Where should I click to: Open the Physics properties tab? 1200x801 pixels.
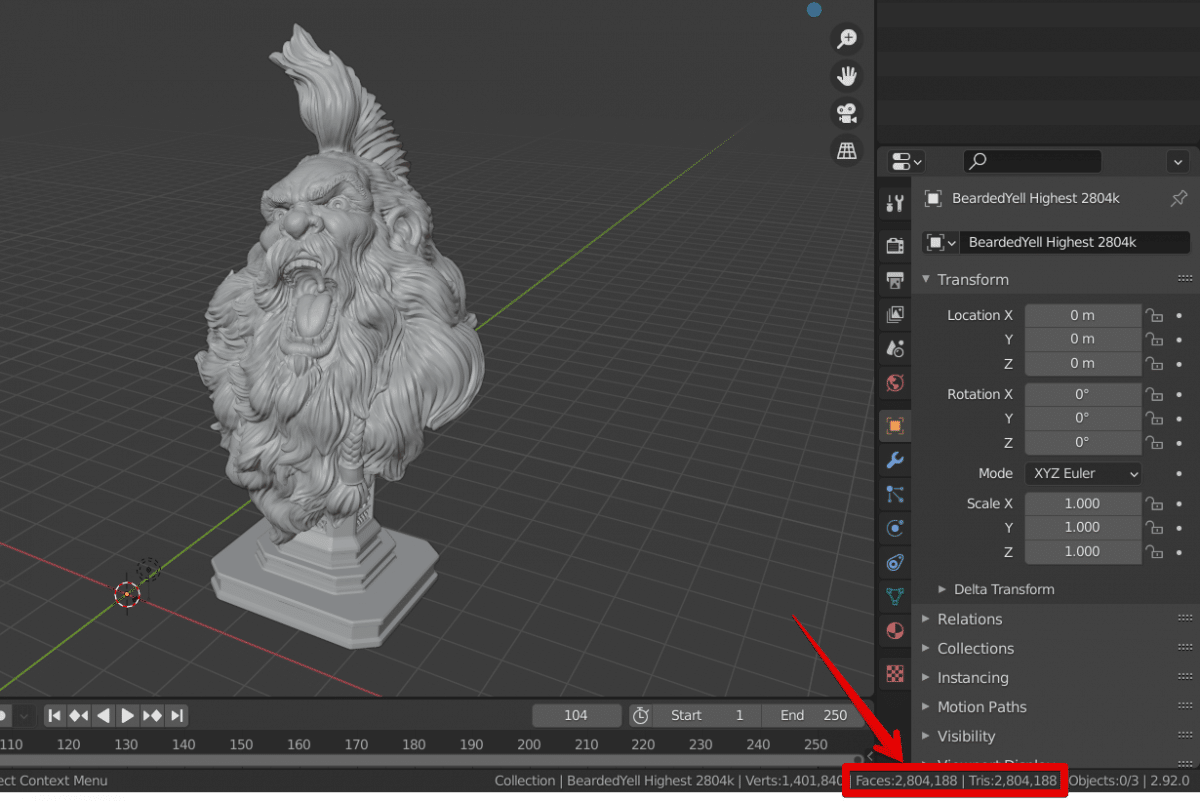click(x=895, y=528)
